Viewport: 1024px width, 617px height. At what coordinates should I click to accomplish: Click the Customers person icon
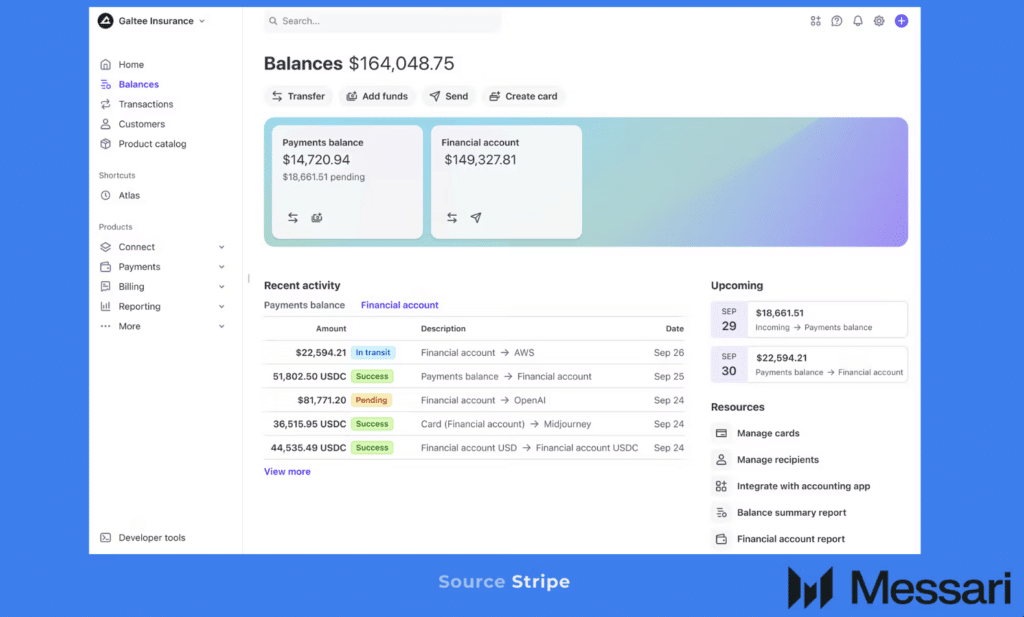tap(105, 124)
